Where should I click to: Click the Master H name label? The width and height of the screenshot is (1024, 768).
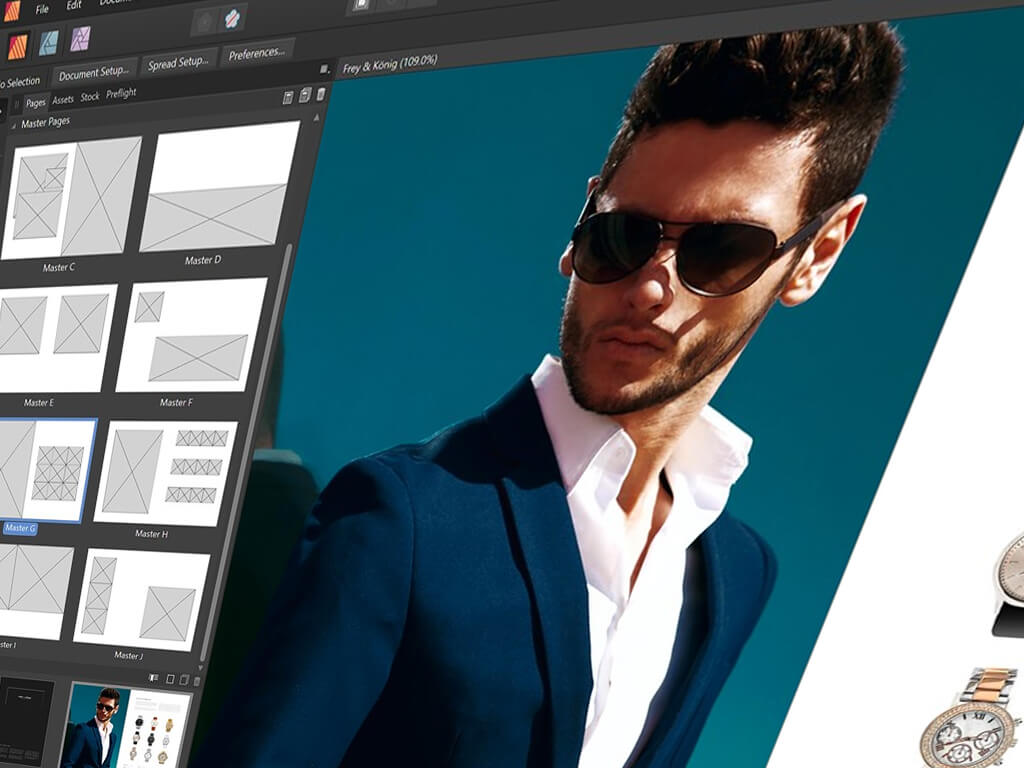tap(152, 534)
